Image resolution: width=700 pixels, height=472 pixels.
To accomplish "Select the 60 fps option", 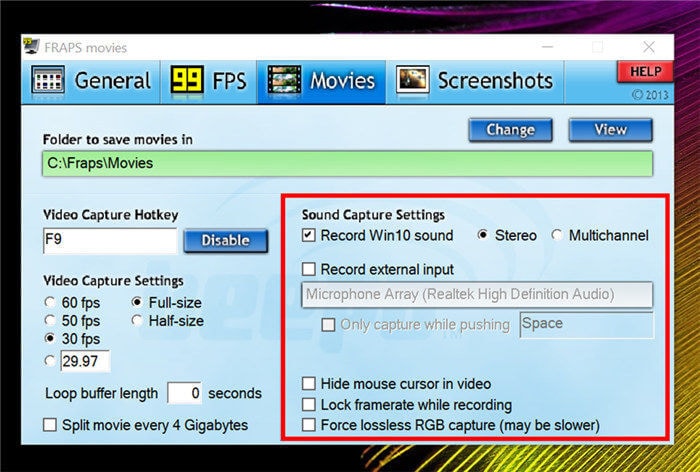I will click(72, 303).
